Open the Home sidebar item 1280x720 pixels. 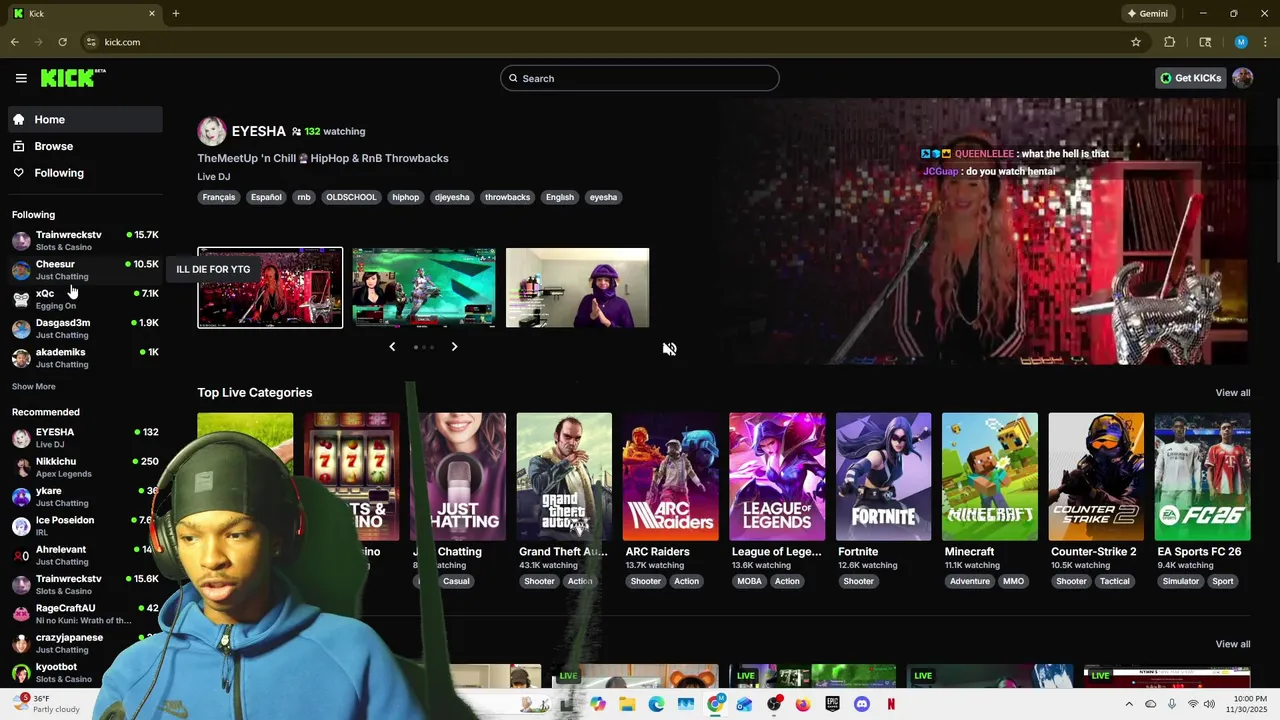85,119
